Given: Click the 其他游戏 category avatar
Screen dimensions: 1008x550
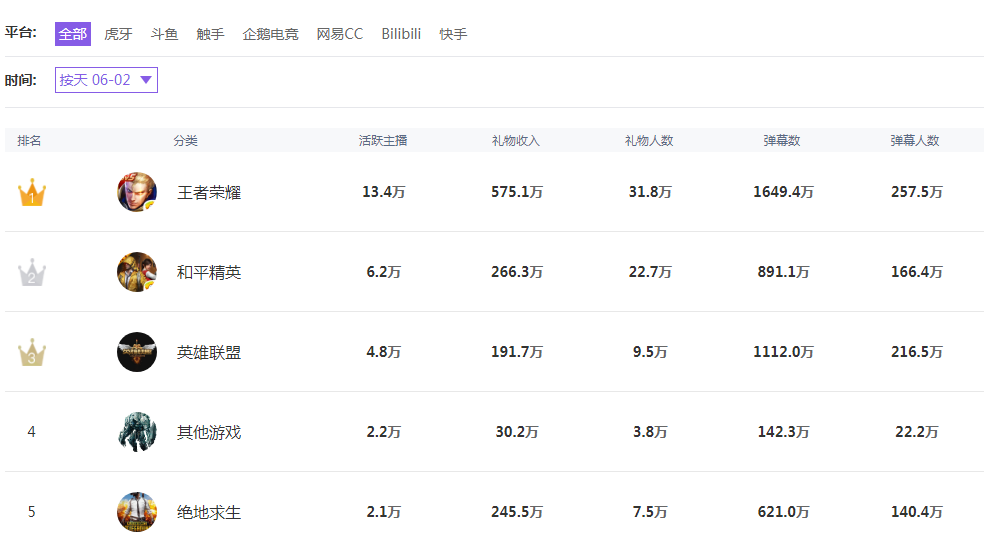Looking at the screenshot, I should pyautogui.click(x=137, y=432).
